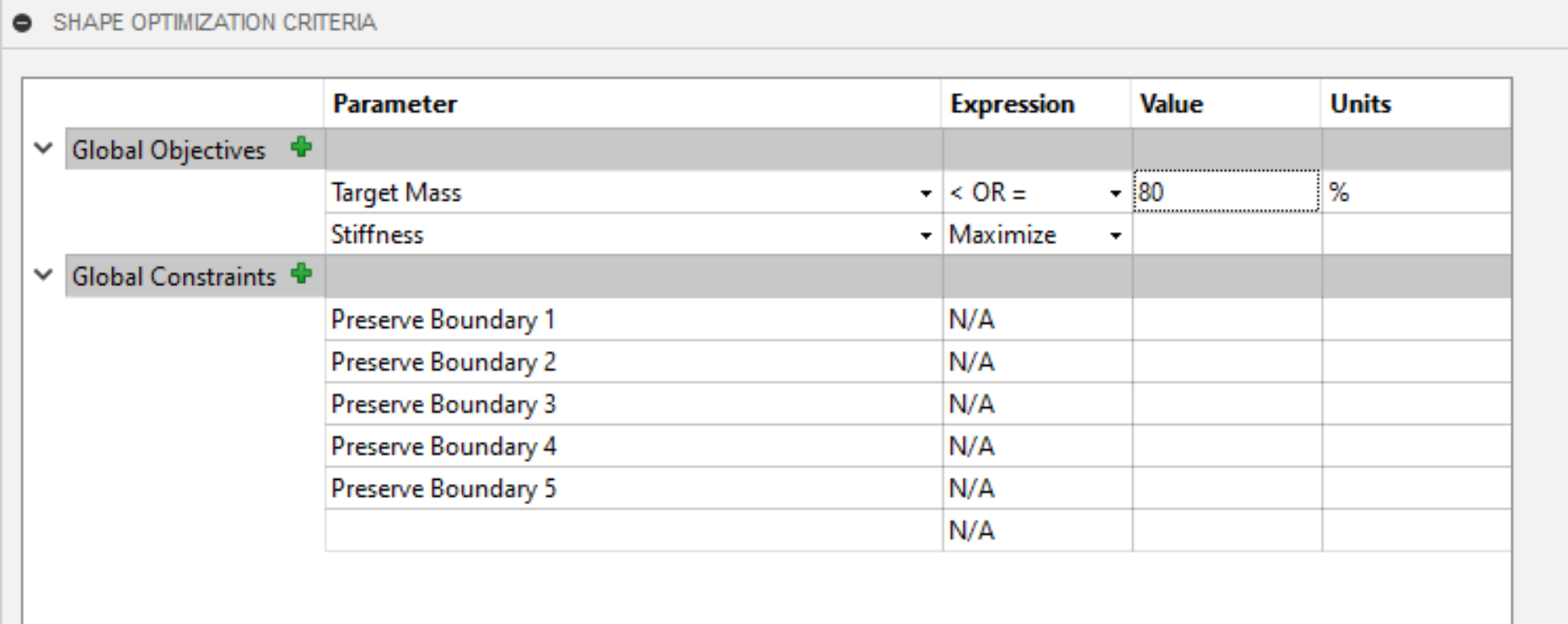Click the Target Mass value field showing 80
The width and height of the screenshot is (1568, 624).
[1227, 192]
